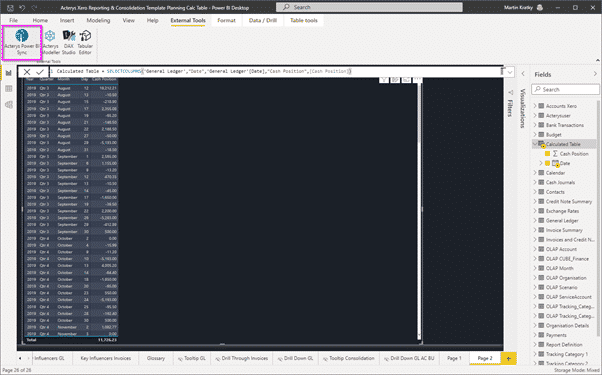The height and width of the screenshot is (375, 602).
Task: Switch to Data view in sidebar
Action: point(8,89)
